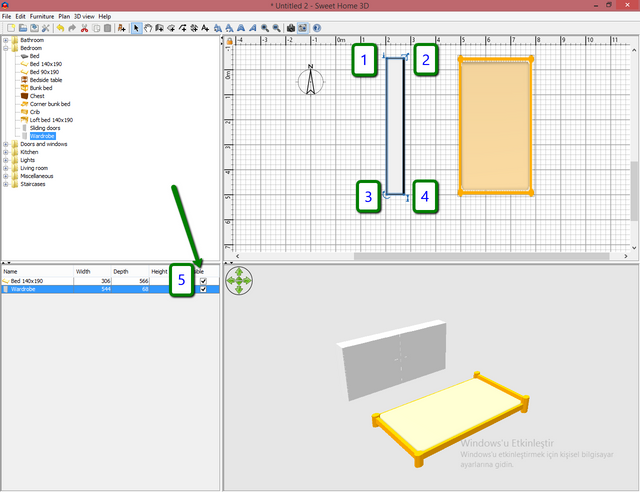Click the Save home toolbar icon
This screenshot has width=640, height=492.
pos(34,28)
